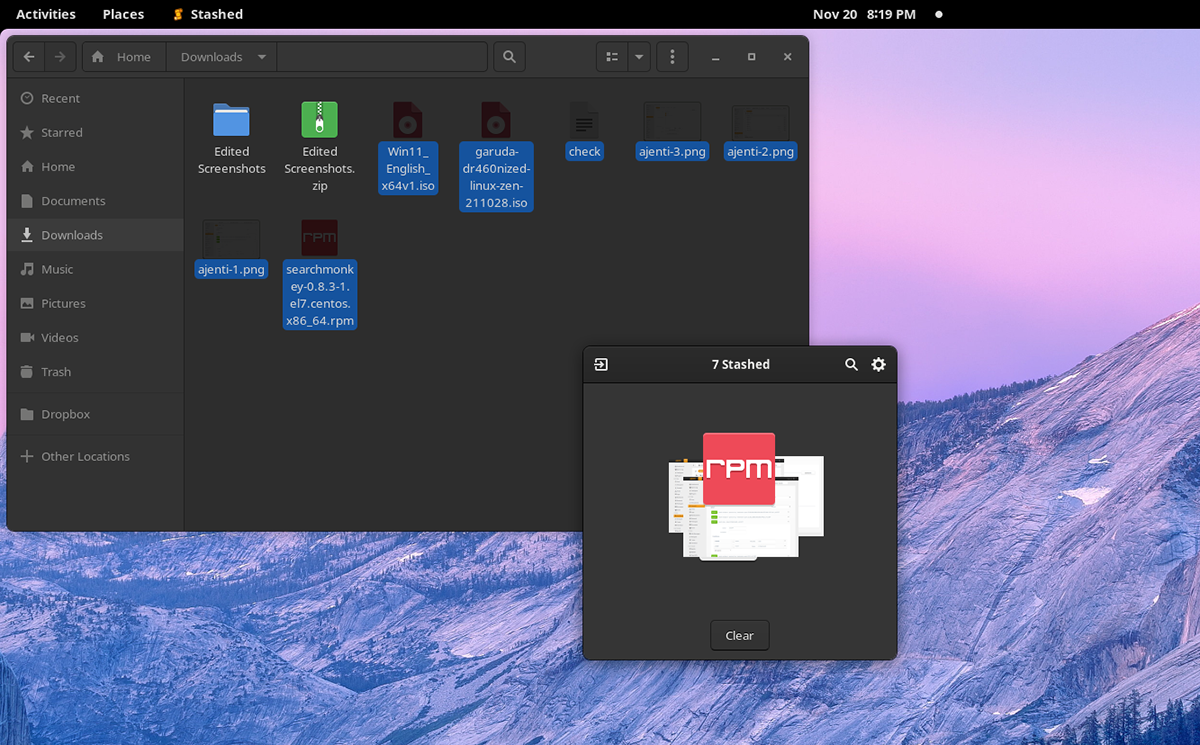This screenshot has width=1200, height=745.
Task: Open file manager search
Action: 509,57
